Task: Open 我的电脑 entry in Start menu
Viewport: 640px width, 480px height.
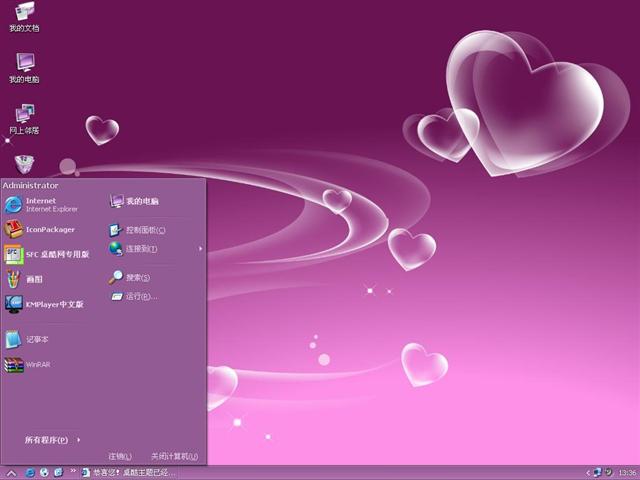Action: point(140,201)
